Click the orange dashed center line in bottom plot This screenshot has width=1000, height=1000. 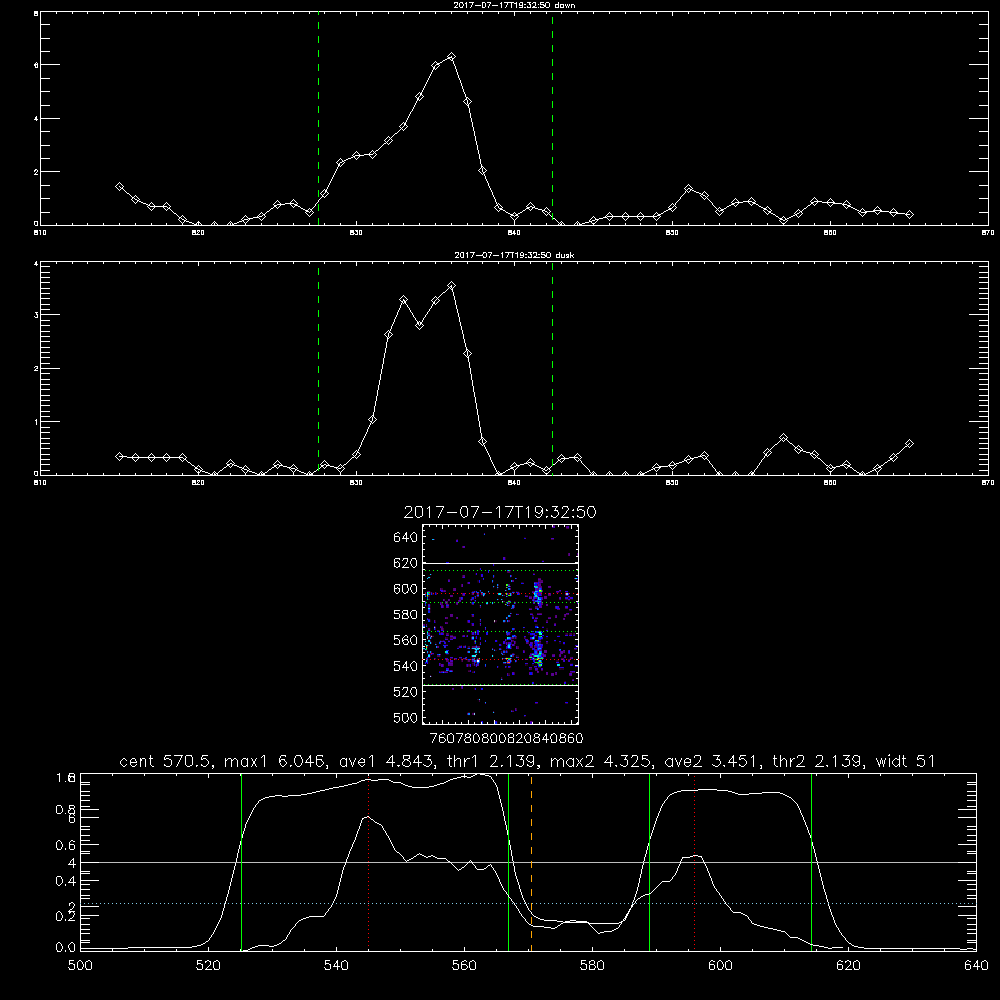pos(531,862)
